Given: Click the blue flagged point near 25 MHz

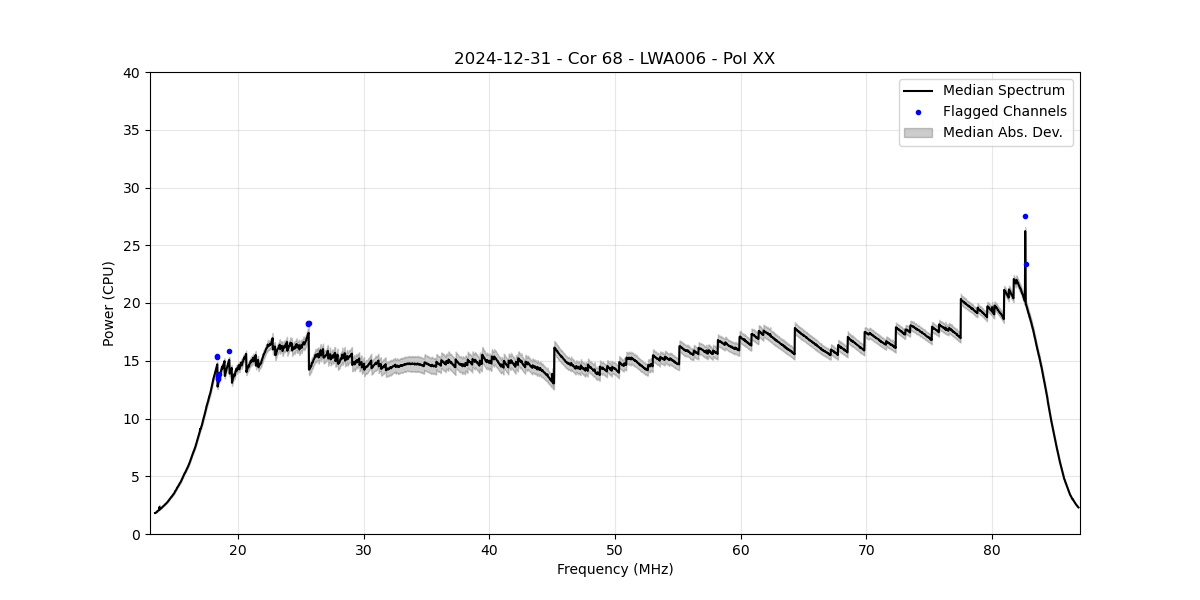Looking at the screenshot, I should tap(308, 324).
